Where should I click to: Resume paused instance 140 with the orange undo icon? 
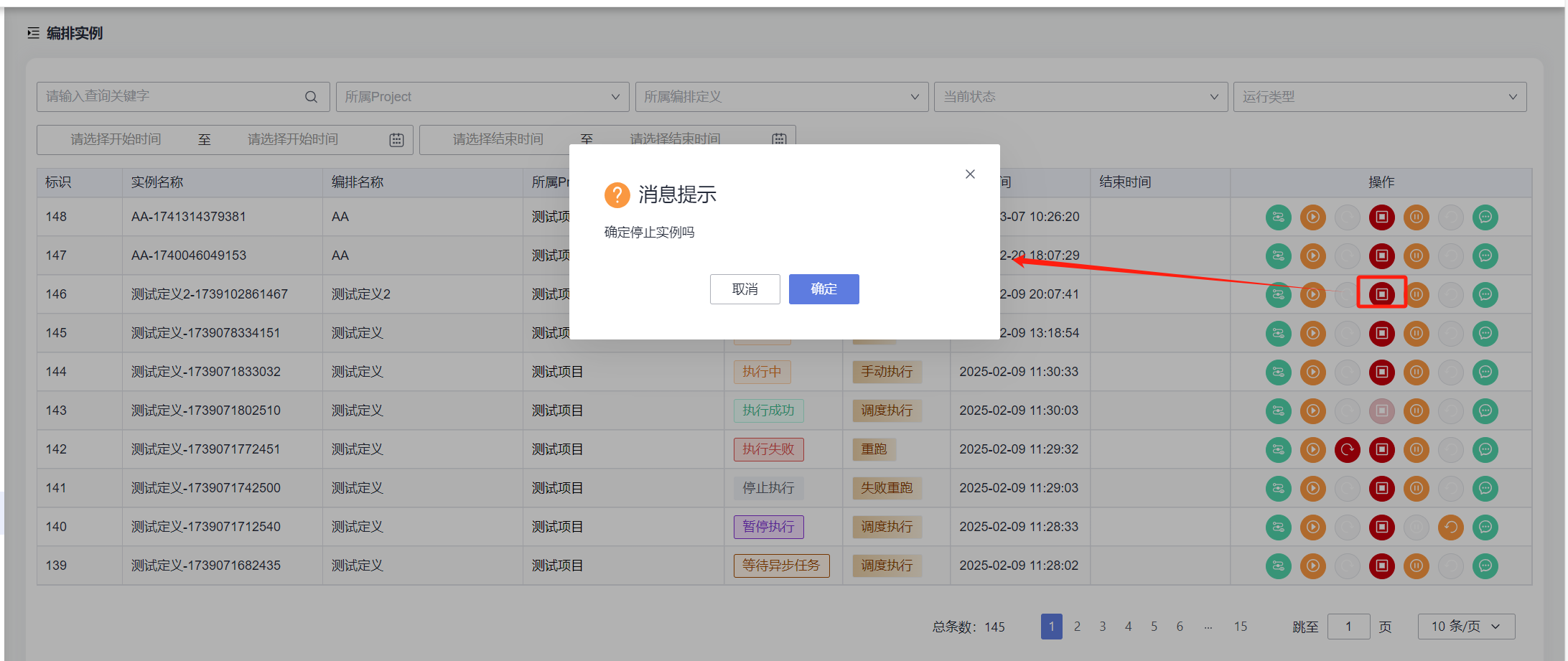tap(1450, 527)
